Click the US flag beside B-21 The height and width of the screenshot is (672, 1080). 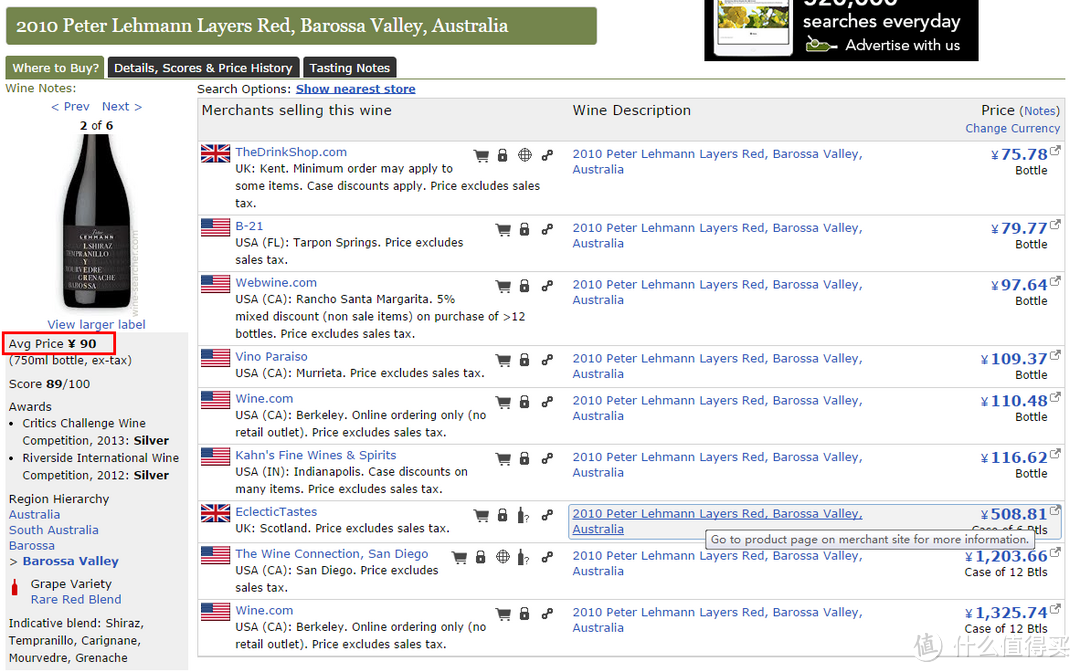click(x=216, y=227)
